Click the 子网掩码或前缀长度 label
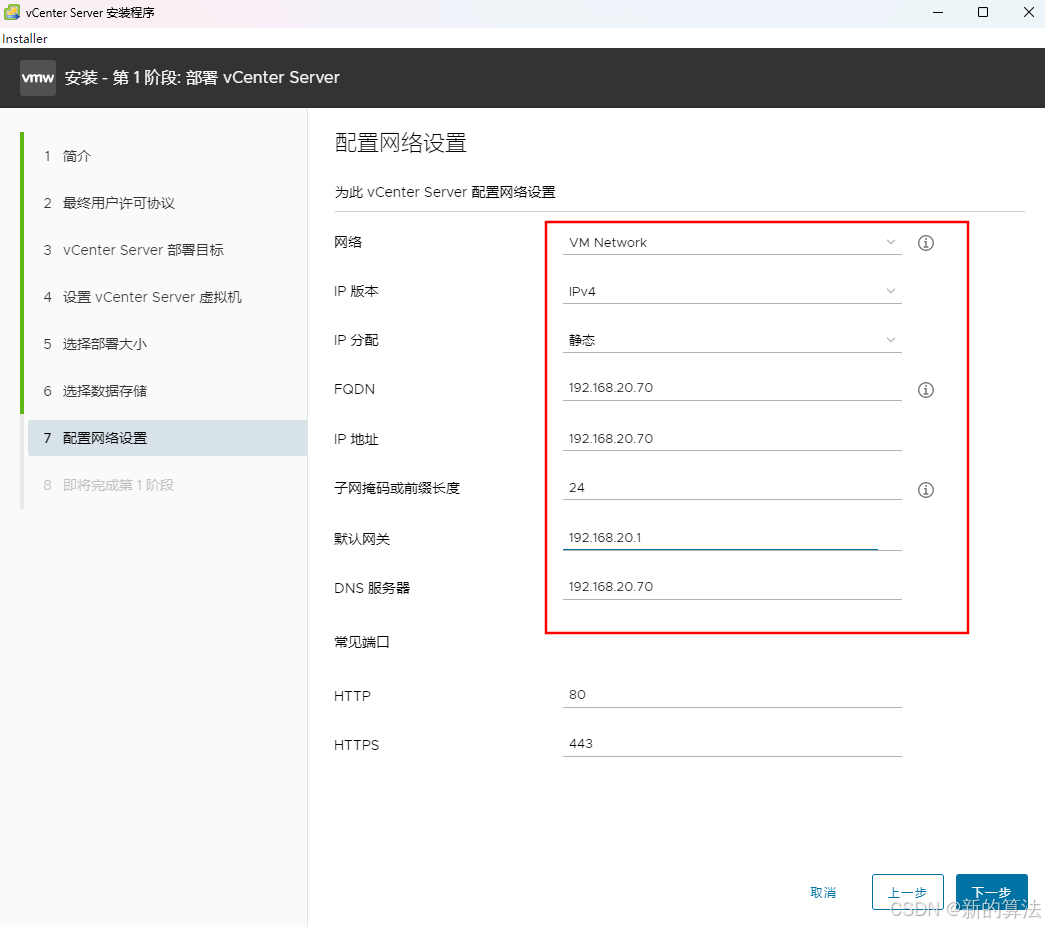Viewport: 1045px width, 927px height. pyautogui.click(x=397, y=488)
